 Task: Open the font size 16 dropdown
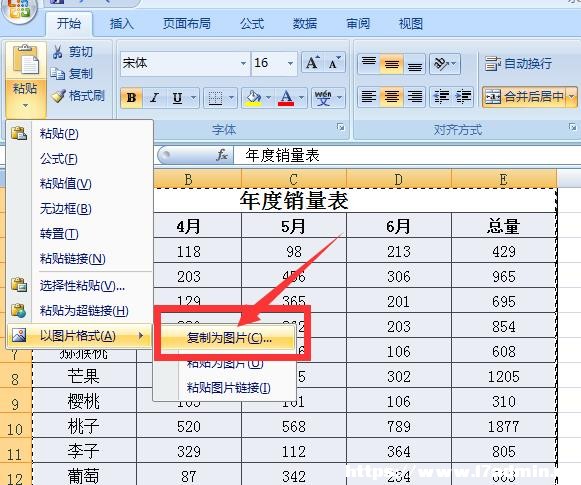pos(290,63)
